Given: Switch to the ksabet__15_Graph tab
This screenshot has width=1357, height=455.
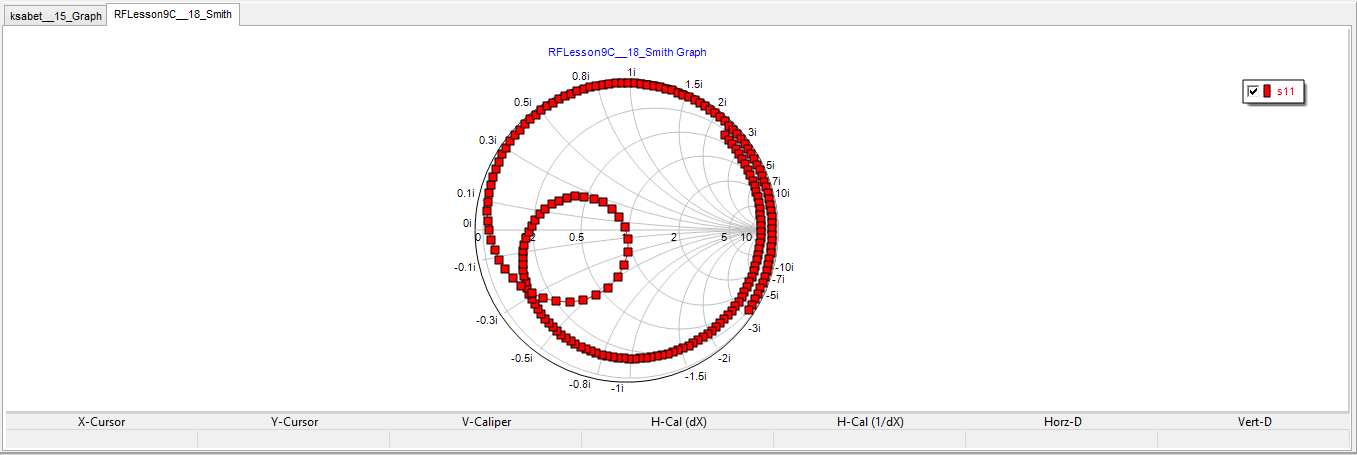Looking at the screenshot, I should pyautogui.click(x=56, y=17).
